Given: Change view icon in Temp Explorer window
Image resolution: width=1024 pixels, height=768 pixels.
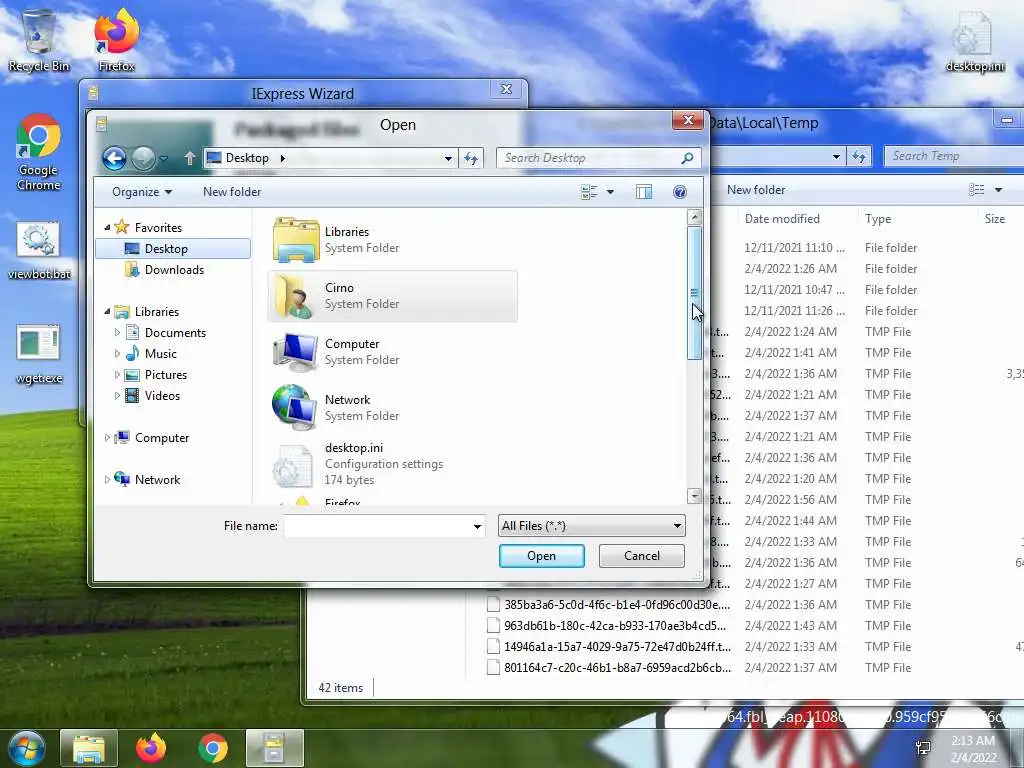Looking at the screenshot, I should (x=976, y=190).
